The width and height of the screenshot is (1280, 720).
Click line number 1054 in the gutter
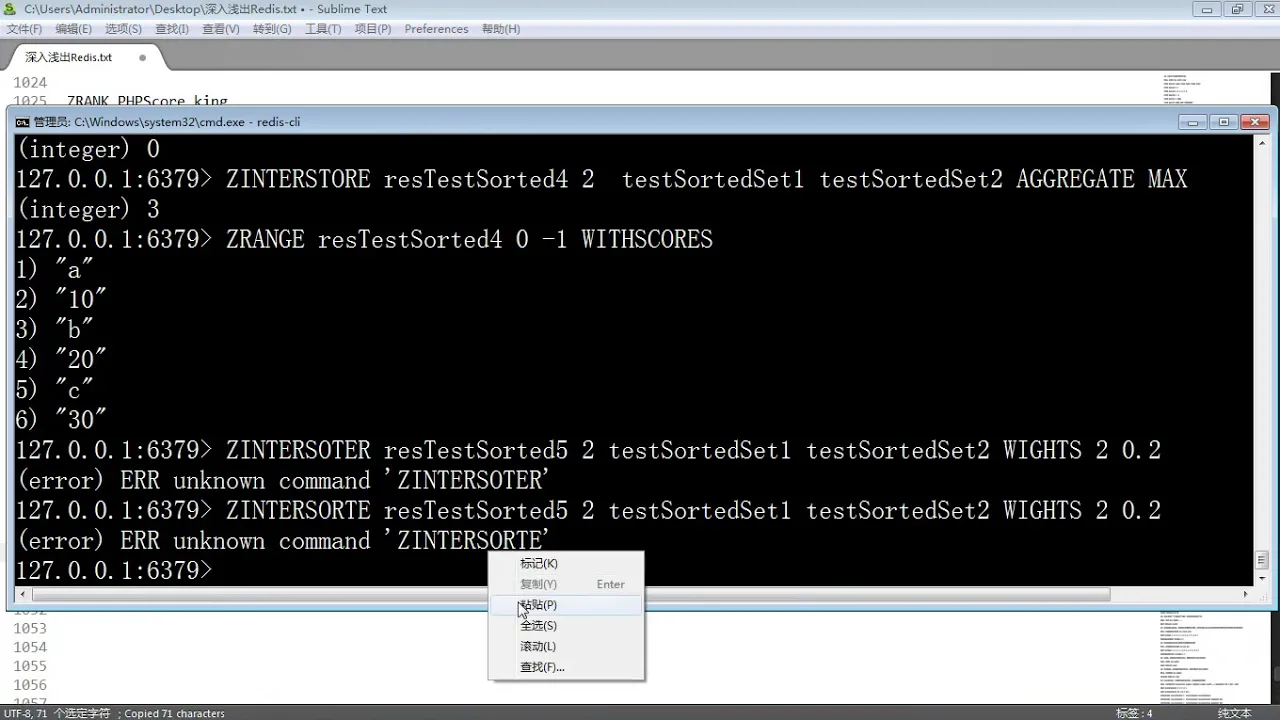tap(30, 647)
